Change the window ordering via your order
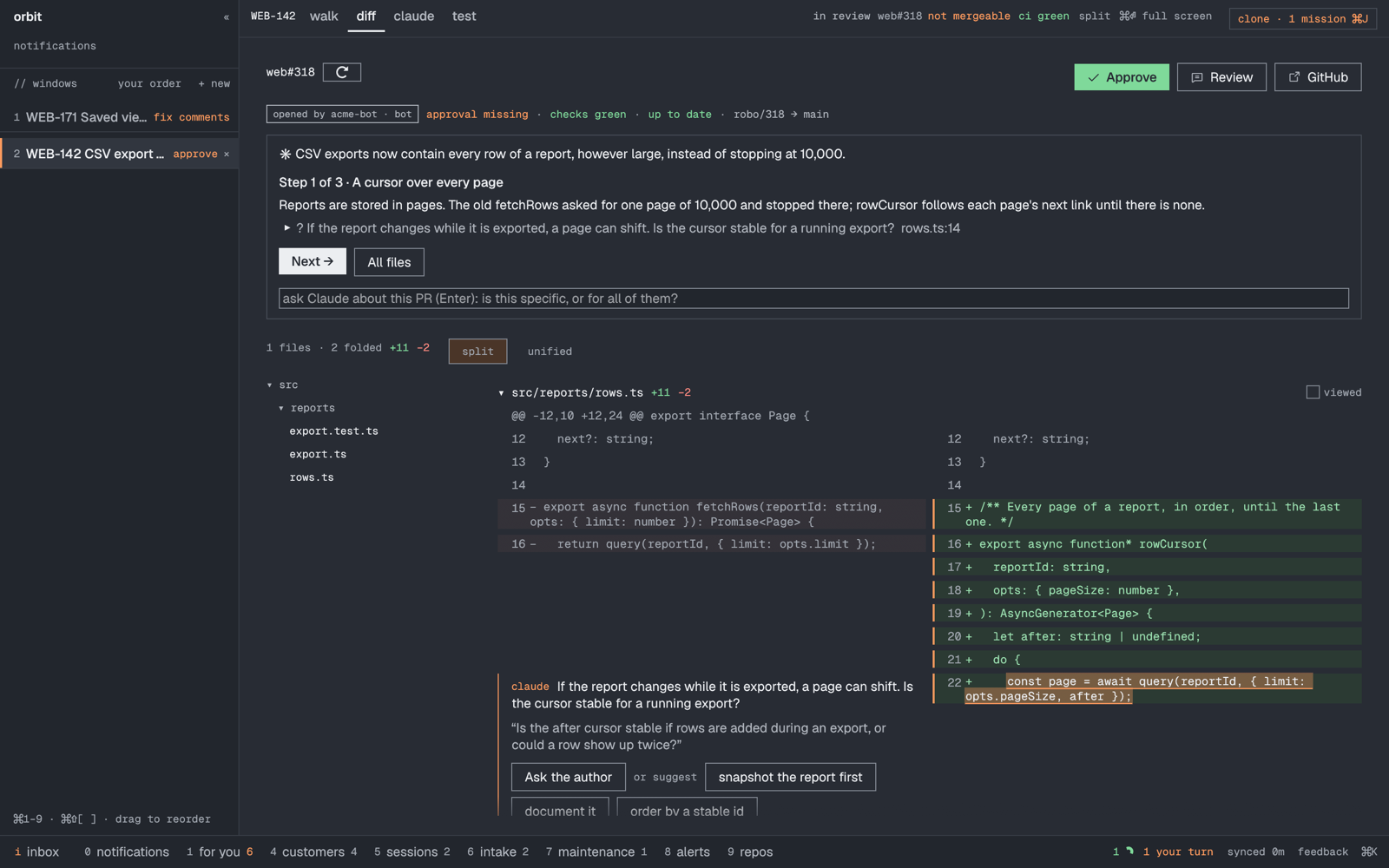The height and width of the screenshot is (868, 1389). coord(149,84)
